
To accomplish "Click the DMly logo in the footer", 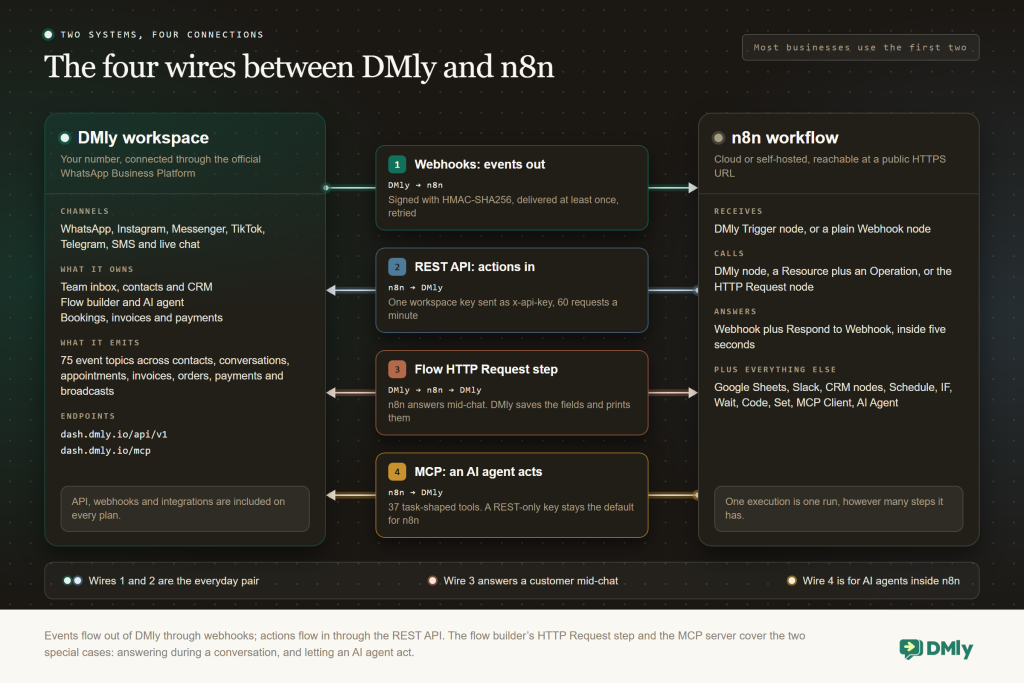I will pyautogui.click(x=936, y=648).
